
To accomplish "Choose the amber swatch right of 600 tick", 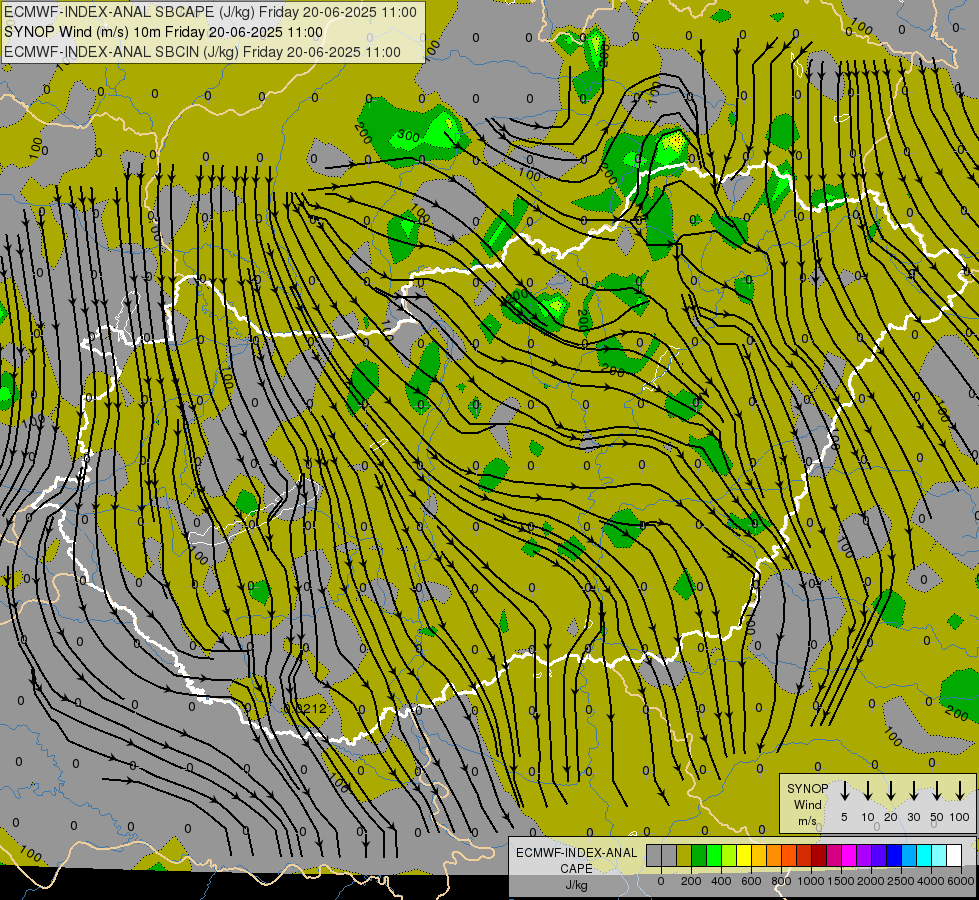I will (759, 855).
